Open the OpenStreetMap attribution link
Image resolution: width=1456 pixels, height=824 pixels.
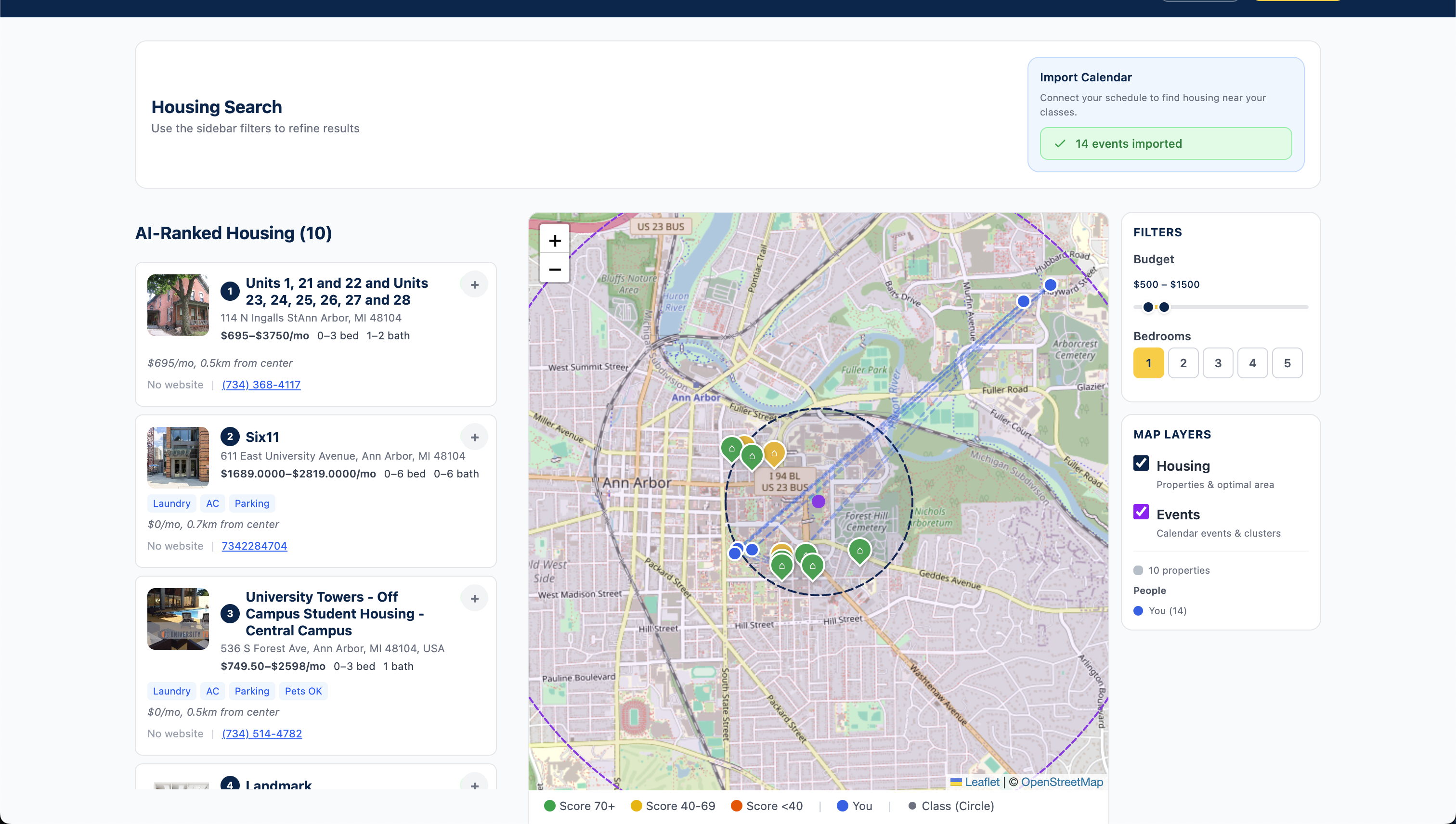pos(1062,782)
